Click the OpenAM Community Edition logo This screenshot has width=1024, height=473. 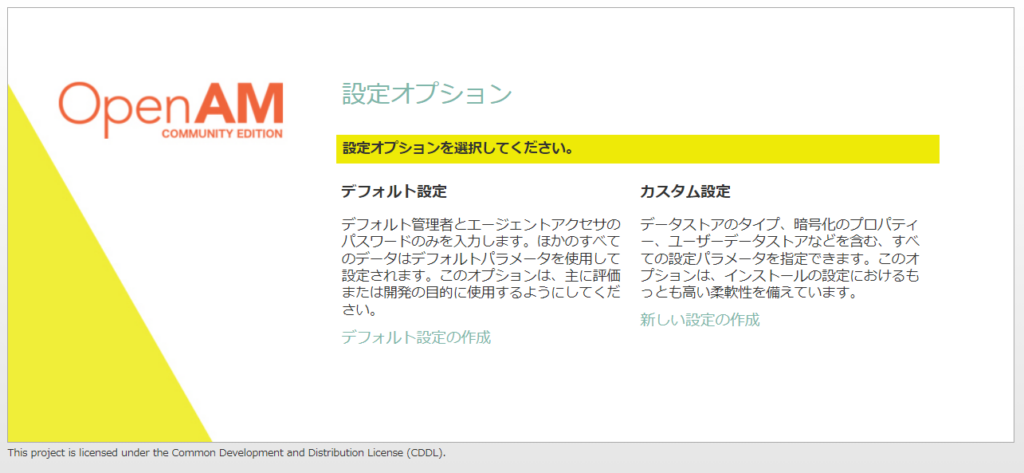(171, 110)
